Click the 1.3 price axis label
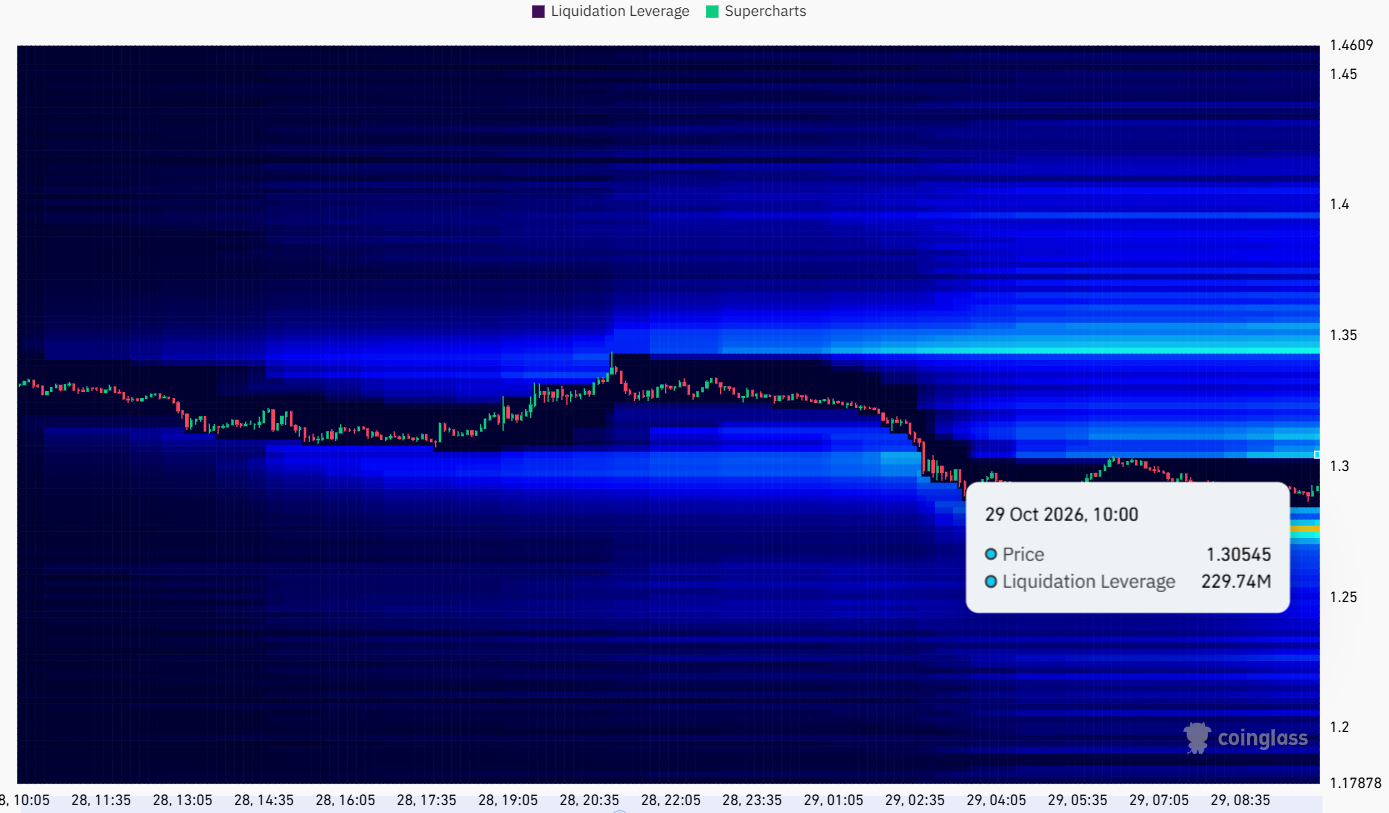 coord(1339,466)
